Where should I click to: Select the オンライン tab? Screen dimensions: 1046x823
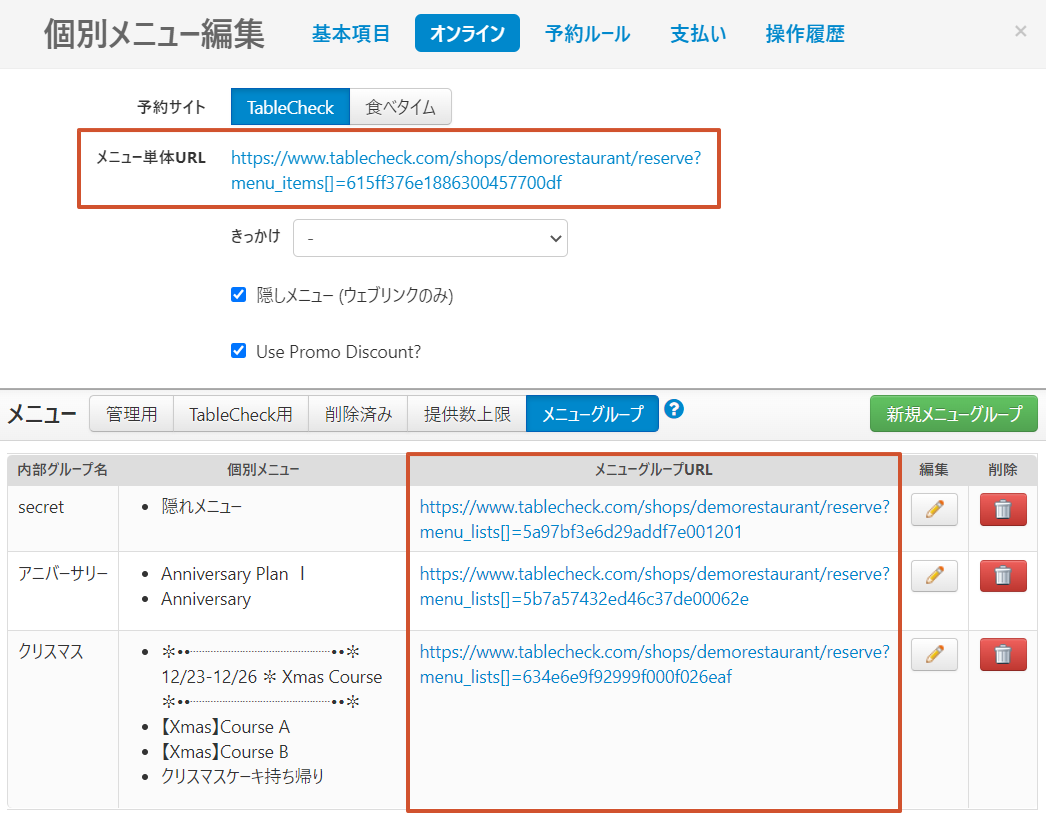point(467,33)
